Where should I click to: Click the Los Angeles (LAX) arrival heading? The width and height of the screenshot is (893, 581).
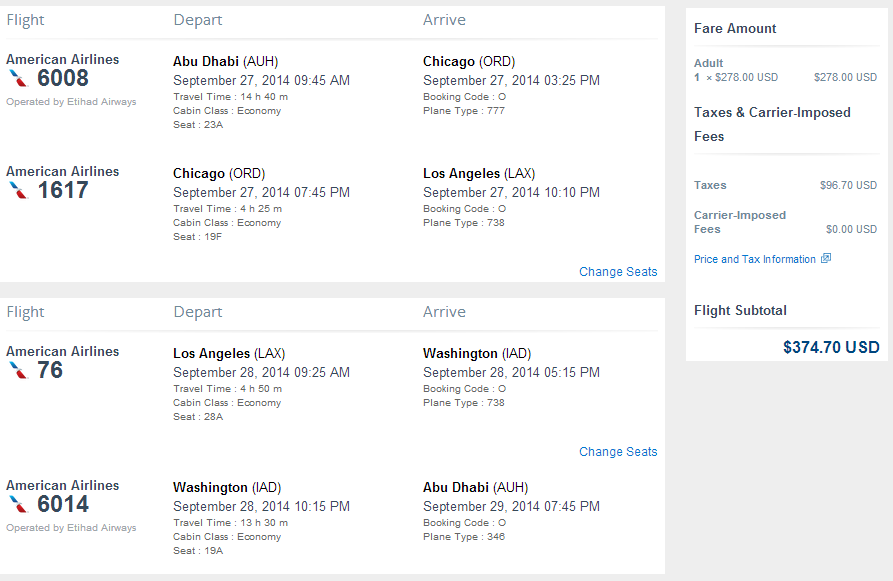coord(479,174)
